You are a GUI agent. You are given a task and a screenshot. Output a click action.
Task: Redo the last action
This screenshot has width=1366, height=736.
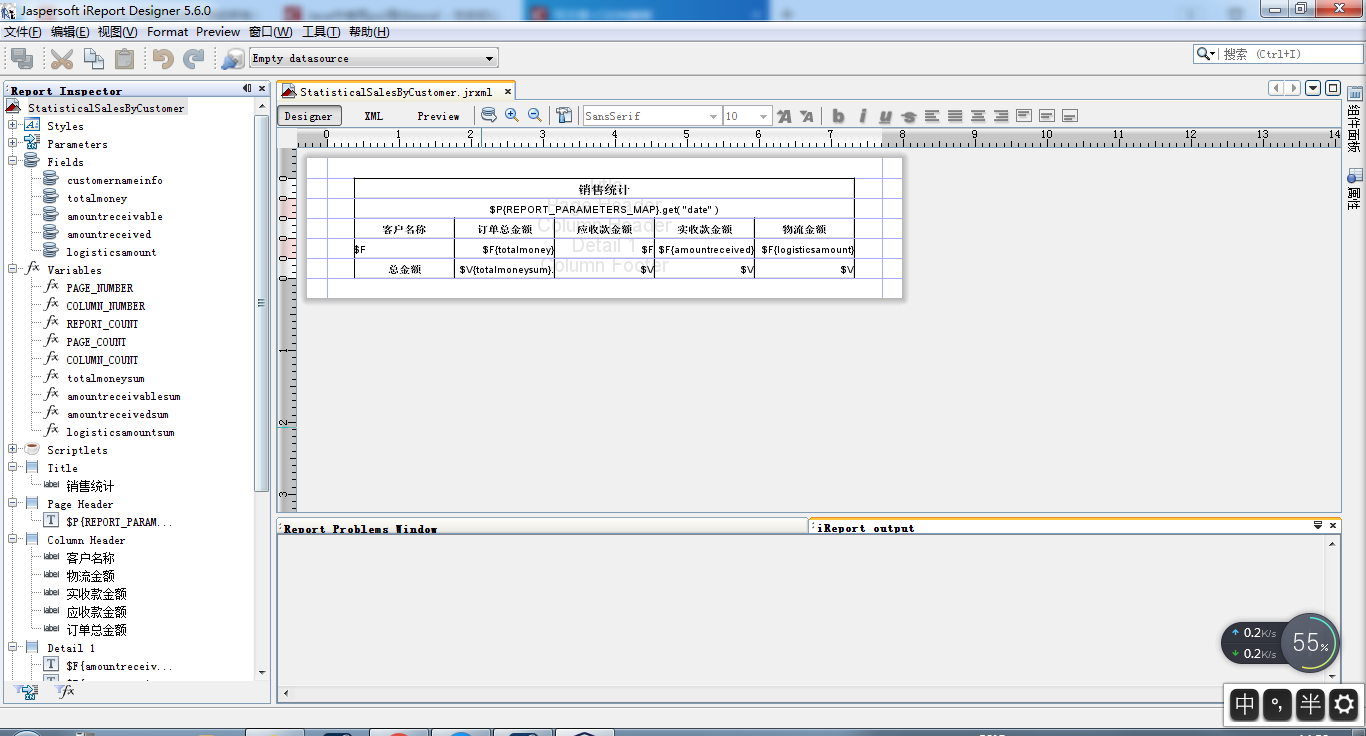(x=191, y=57)
